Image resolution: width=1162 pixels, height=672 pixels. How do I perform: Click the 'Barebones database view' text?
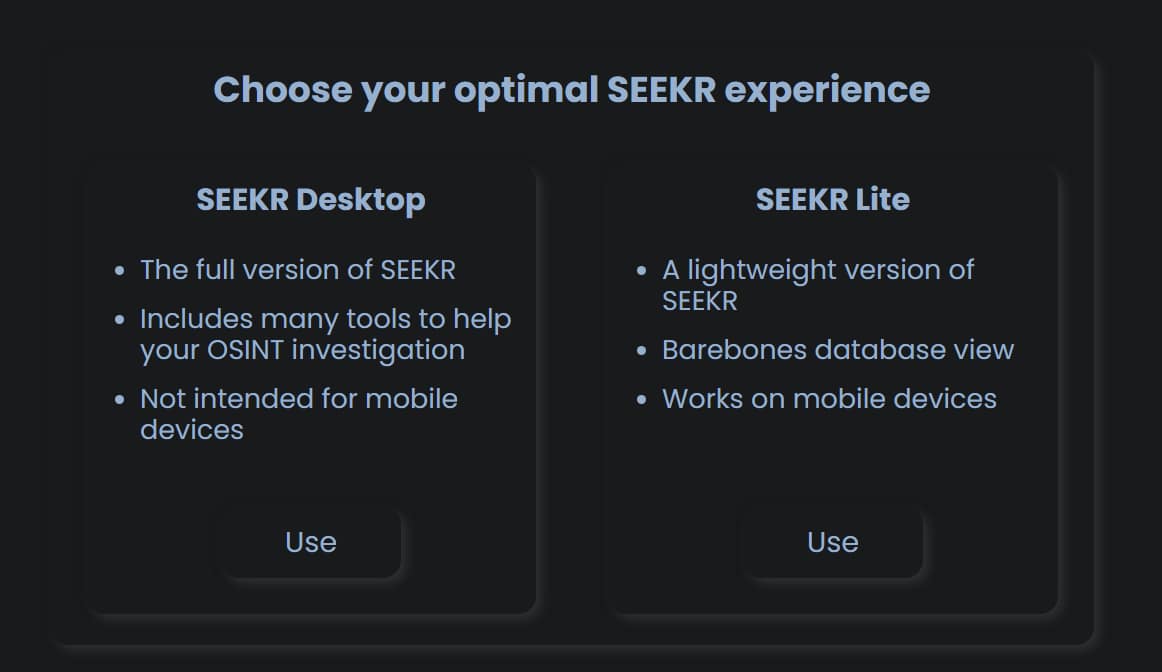pos(838,350)
